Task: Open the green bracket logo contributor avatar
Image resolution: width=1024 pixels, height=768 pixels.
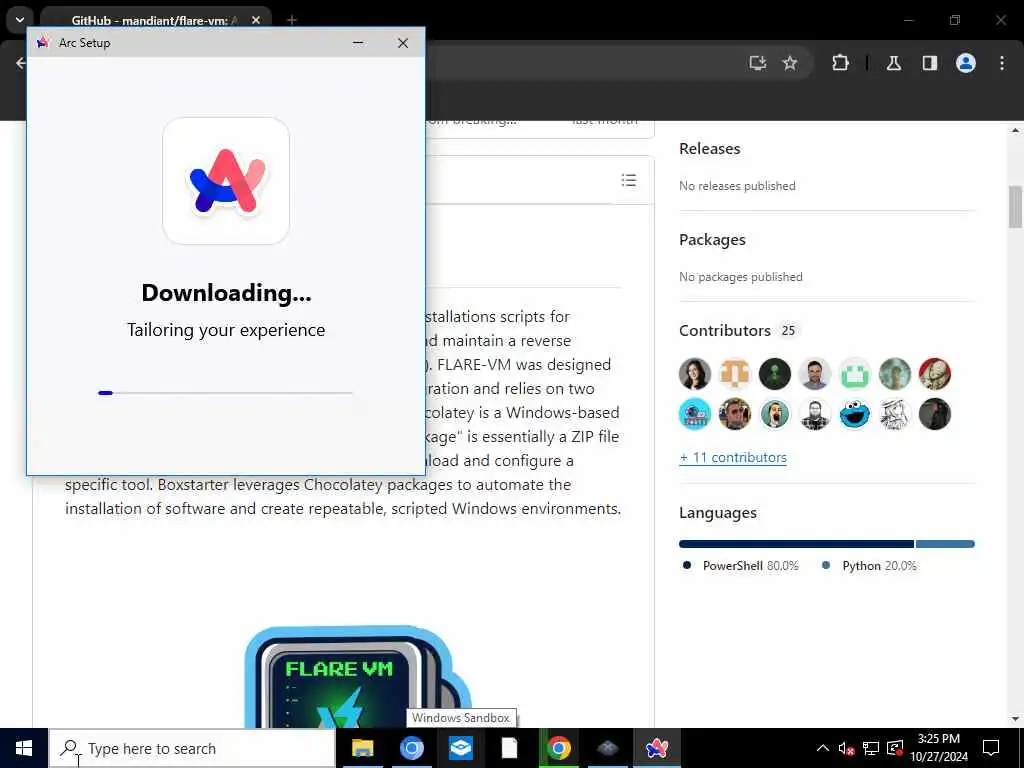Action: (855, 374)
